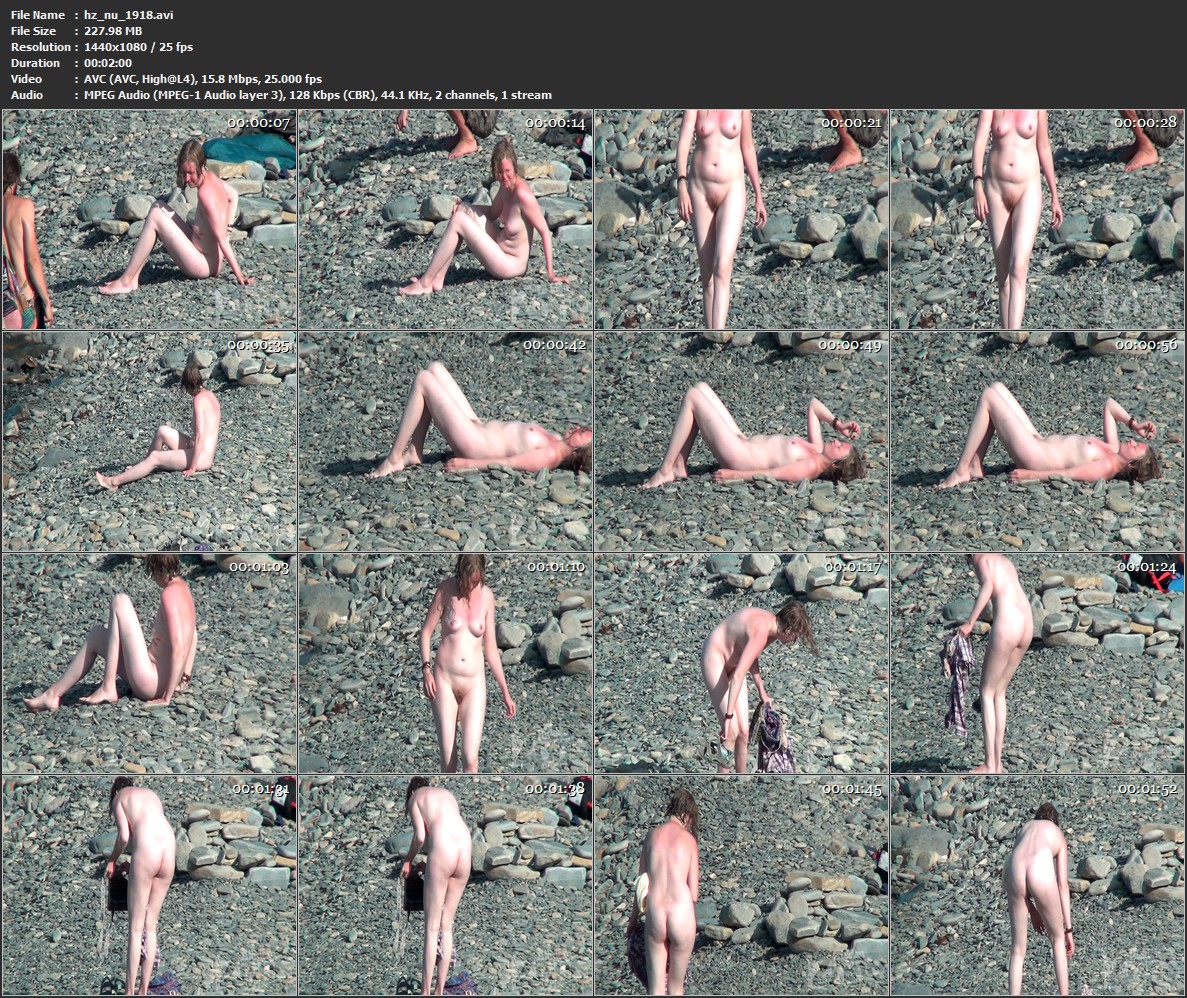Select the frame marked 00:00:14
Screen dimensions: 1187x998
coord(445,219)
